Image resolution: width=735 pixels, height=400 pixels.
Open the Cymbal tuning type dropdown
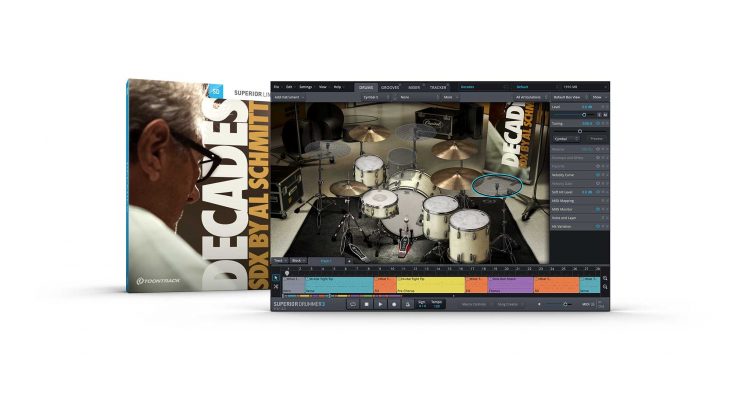point(564,139)
